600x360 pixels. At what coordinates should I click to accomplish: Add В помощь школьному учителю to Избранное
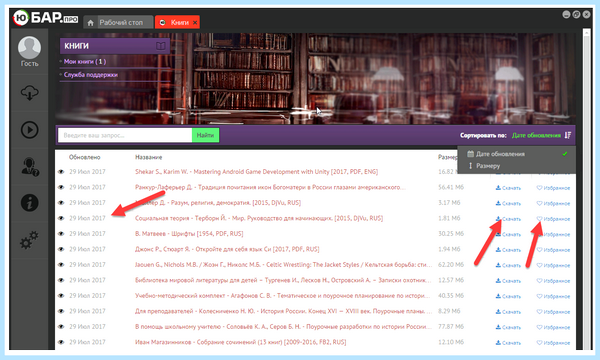coord(553,327)
